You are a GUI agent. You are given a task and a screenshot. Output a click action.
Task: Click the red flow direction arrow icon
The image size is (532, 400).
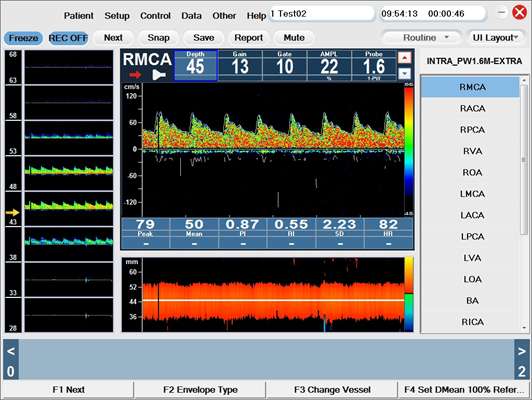pyautogui.click(x=135, y=75)
